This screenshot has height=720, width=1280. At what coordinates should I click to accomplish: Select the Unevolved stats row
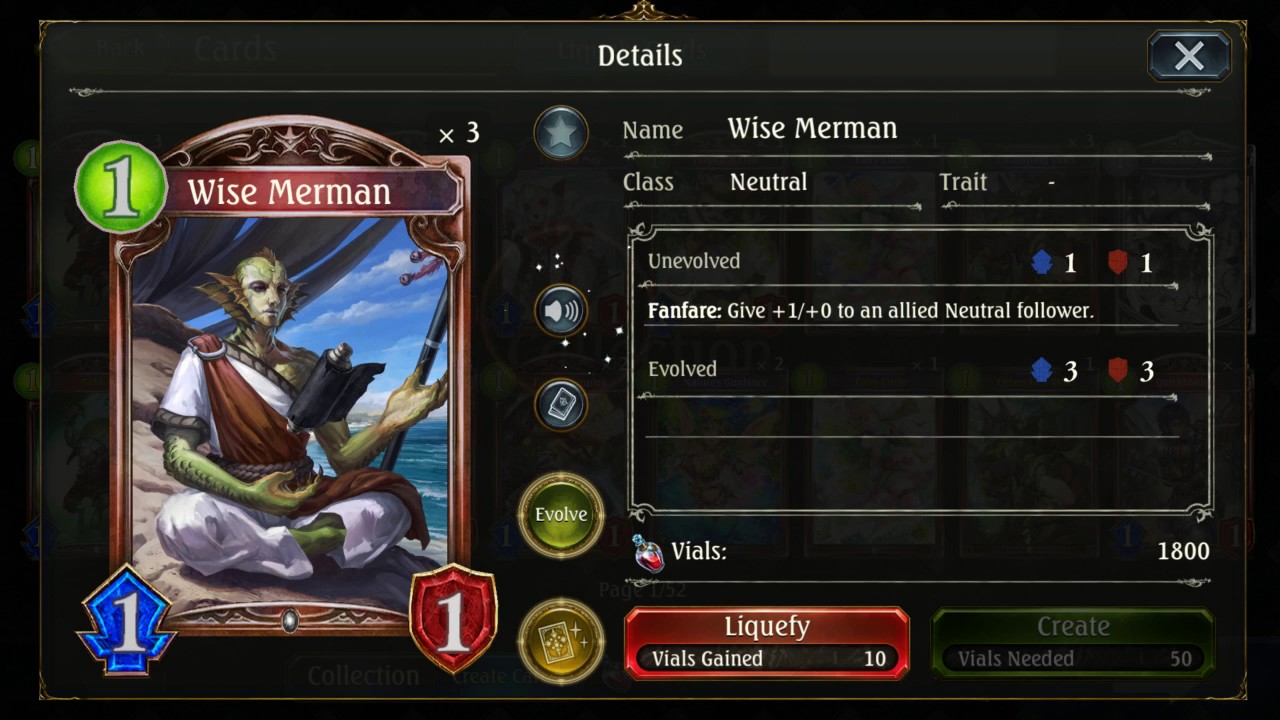click(911, 262)
